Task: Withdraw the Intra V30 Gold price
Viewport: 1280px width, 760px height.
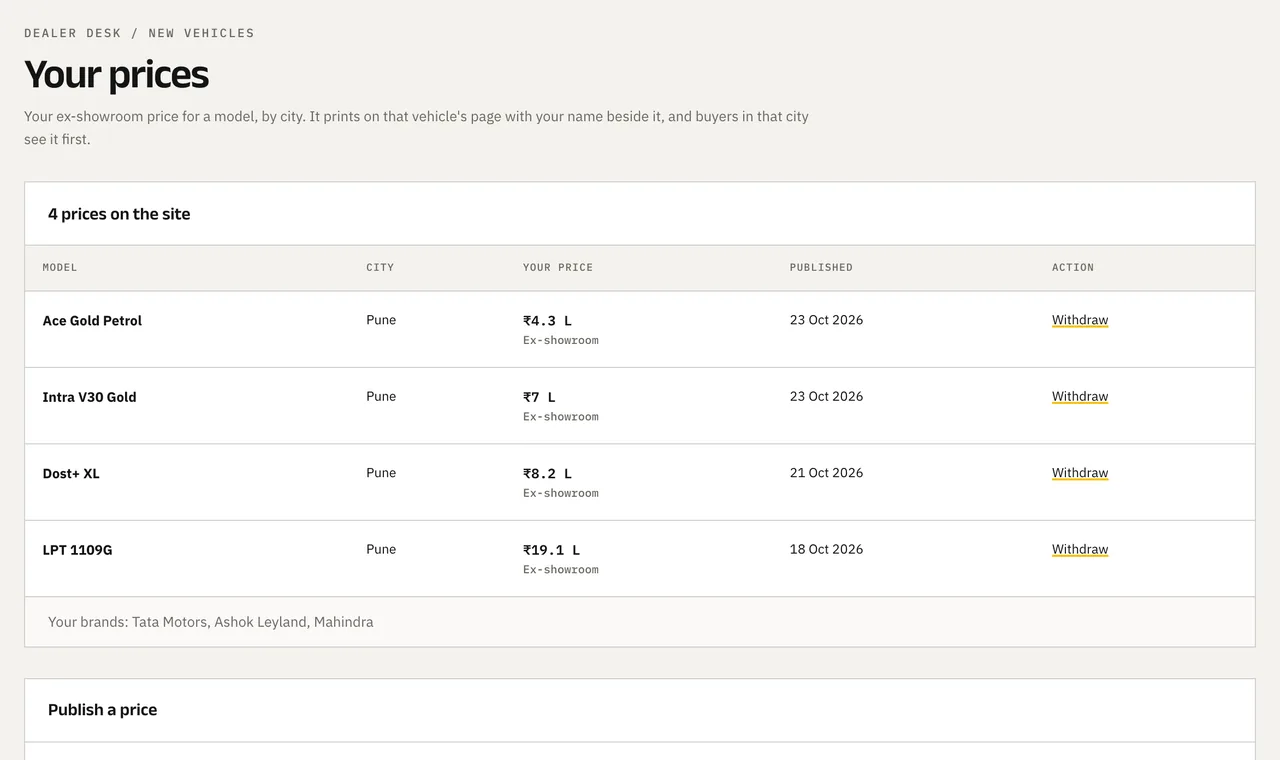Action: [x=1080, y=397]
